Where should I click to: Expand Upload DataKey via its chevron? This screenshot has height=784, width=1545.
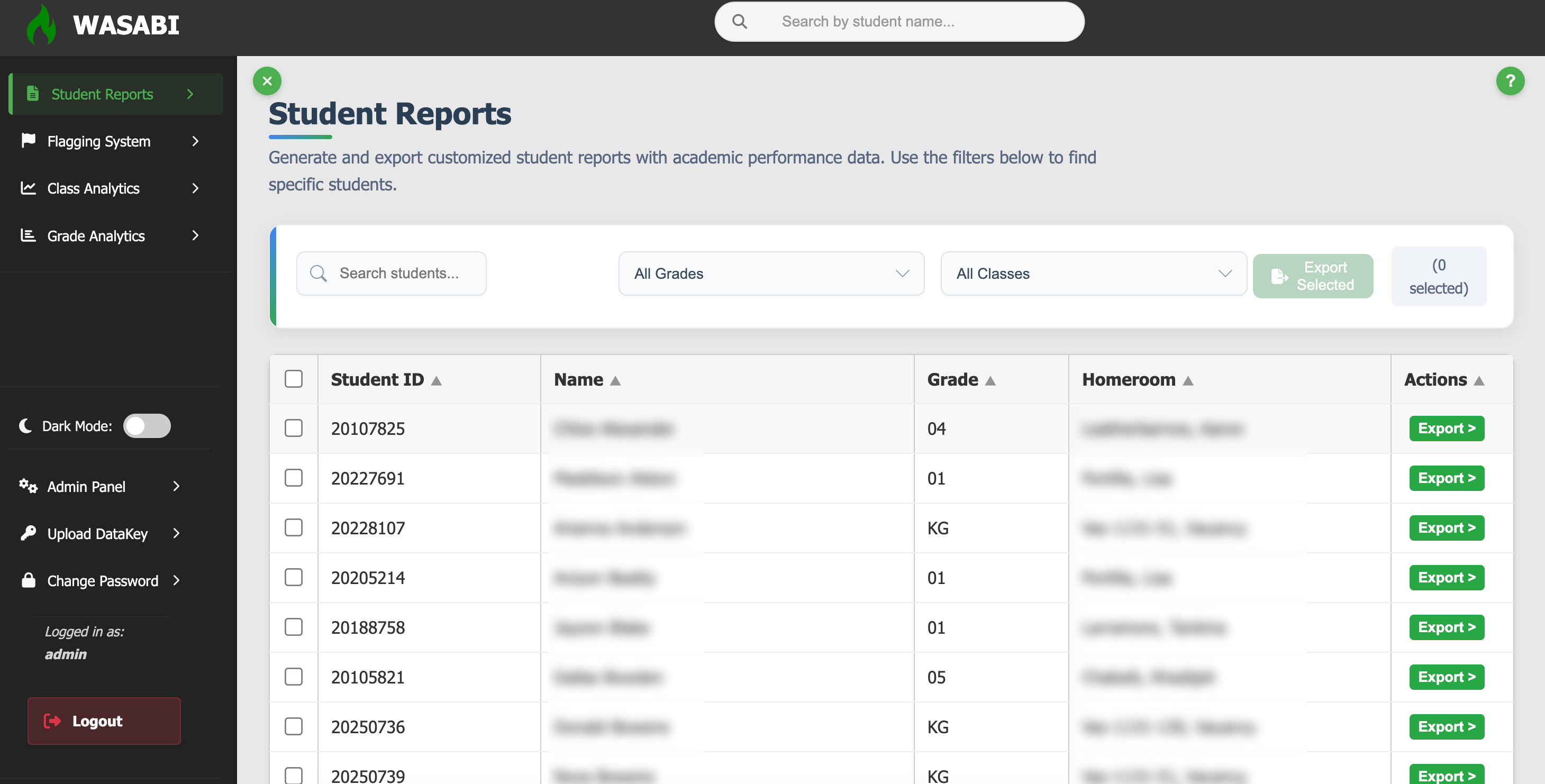(x=176, y=533)
